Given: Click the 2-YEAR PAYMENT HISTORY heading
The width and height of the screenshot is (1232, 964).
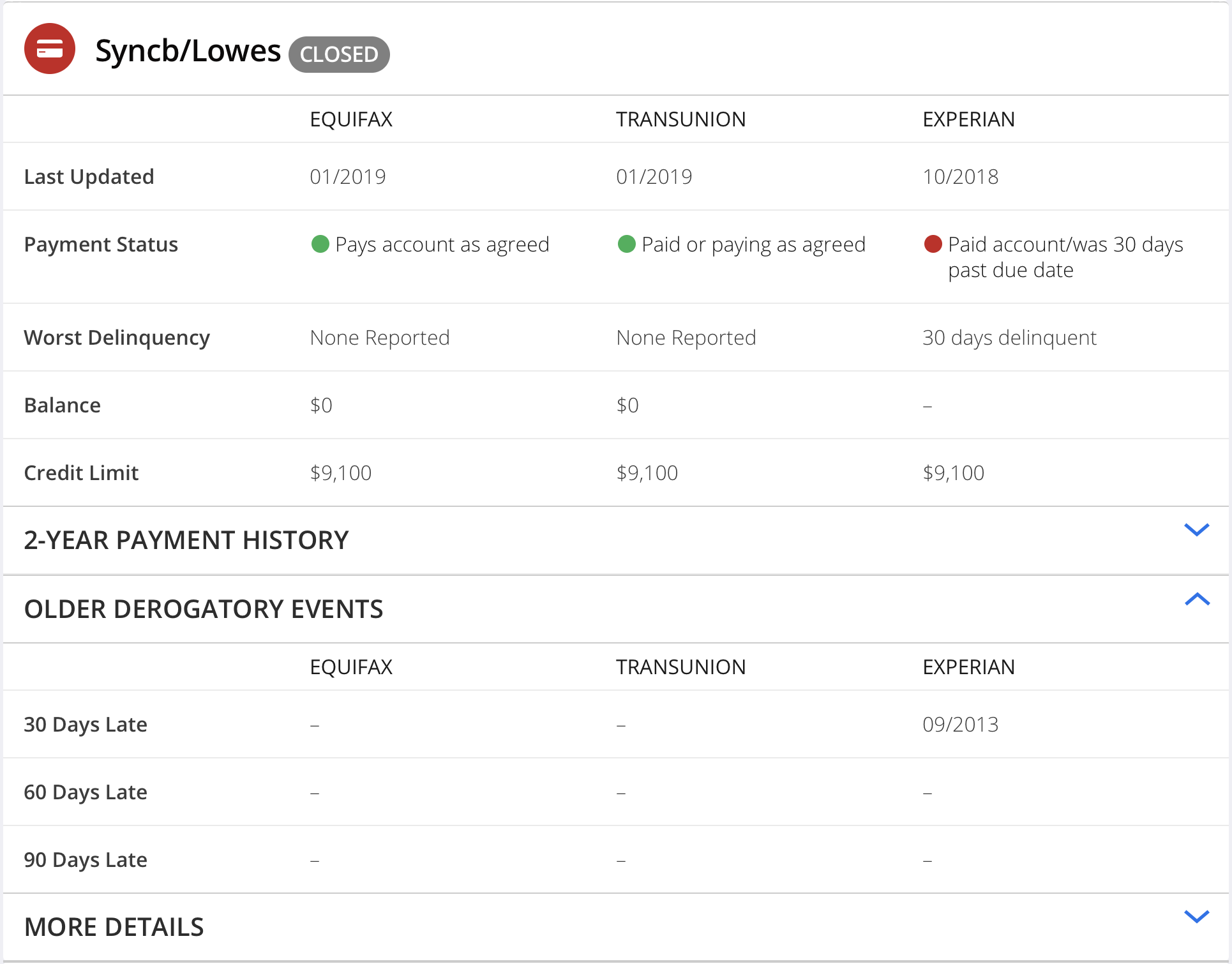Looking at the screenshot, I should 186,540.
